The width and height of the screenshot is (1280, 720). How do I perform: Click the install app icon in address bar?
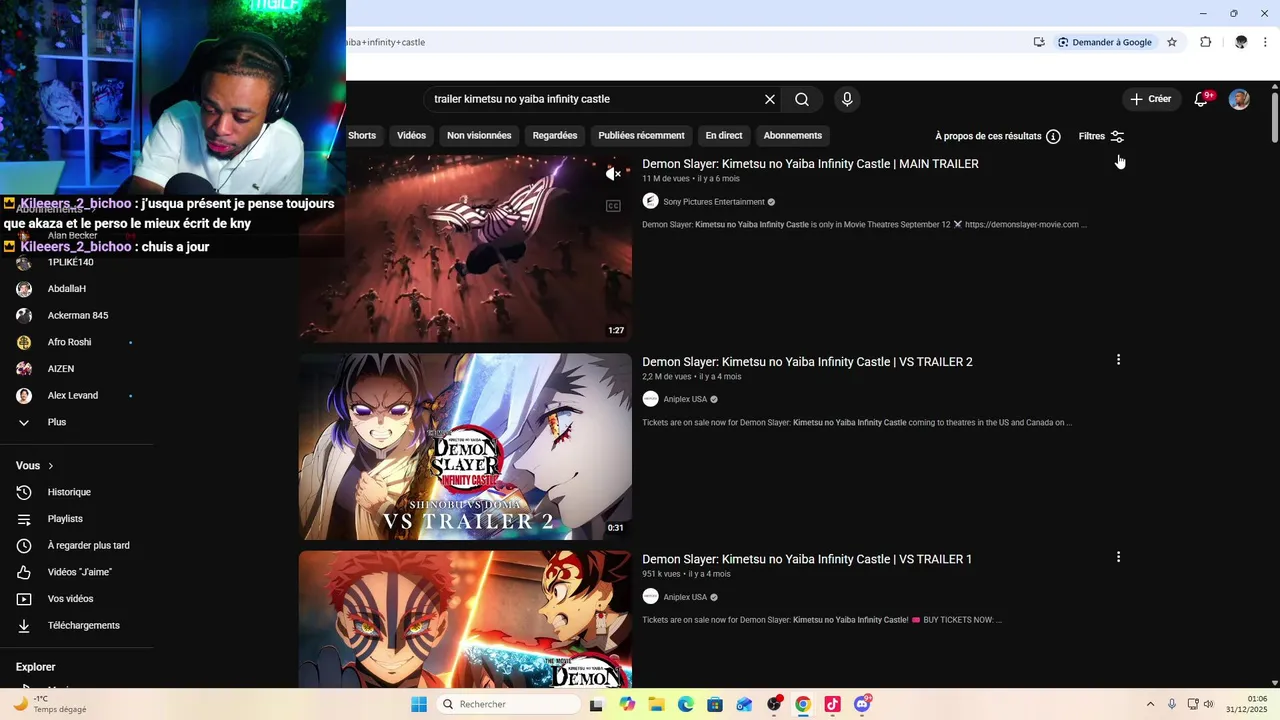(1039, 42)
